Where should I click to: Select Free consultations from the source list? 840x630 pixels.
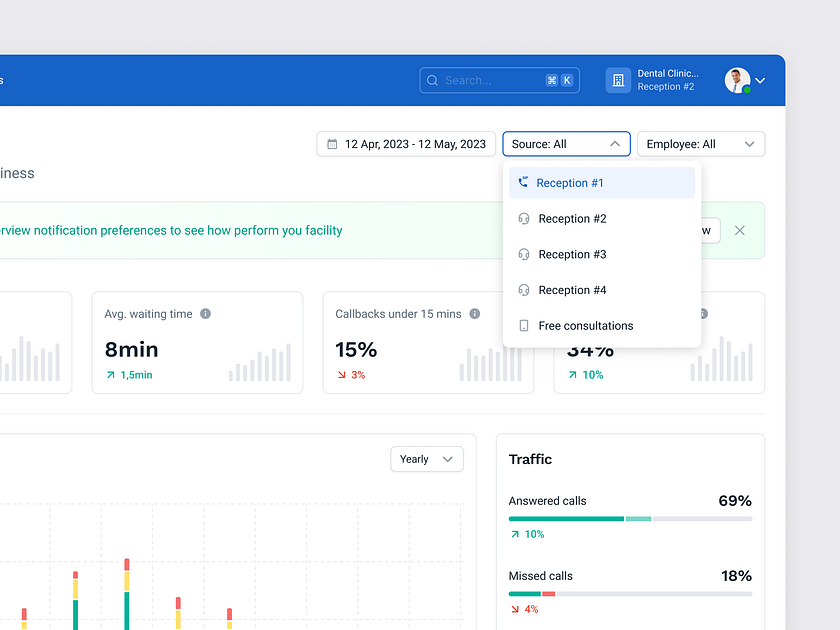(x=602, y=326)
